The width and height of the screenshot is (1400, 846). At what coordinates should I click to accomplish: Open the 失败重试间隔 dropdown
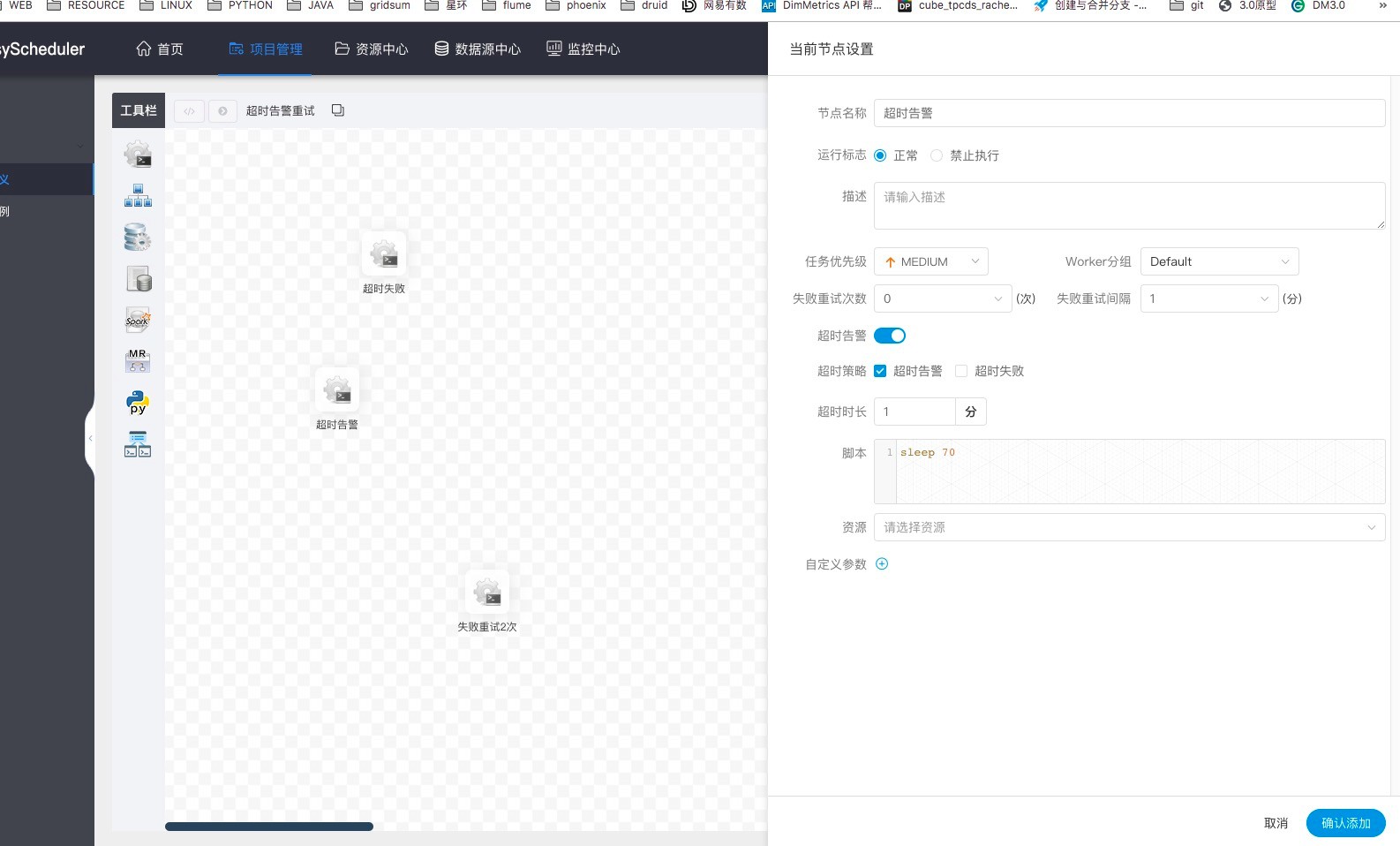(1209, 298)
